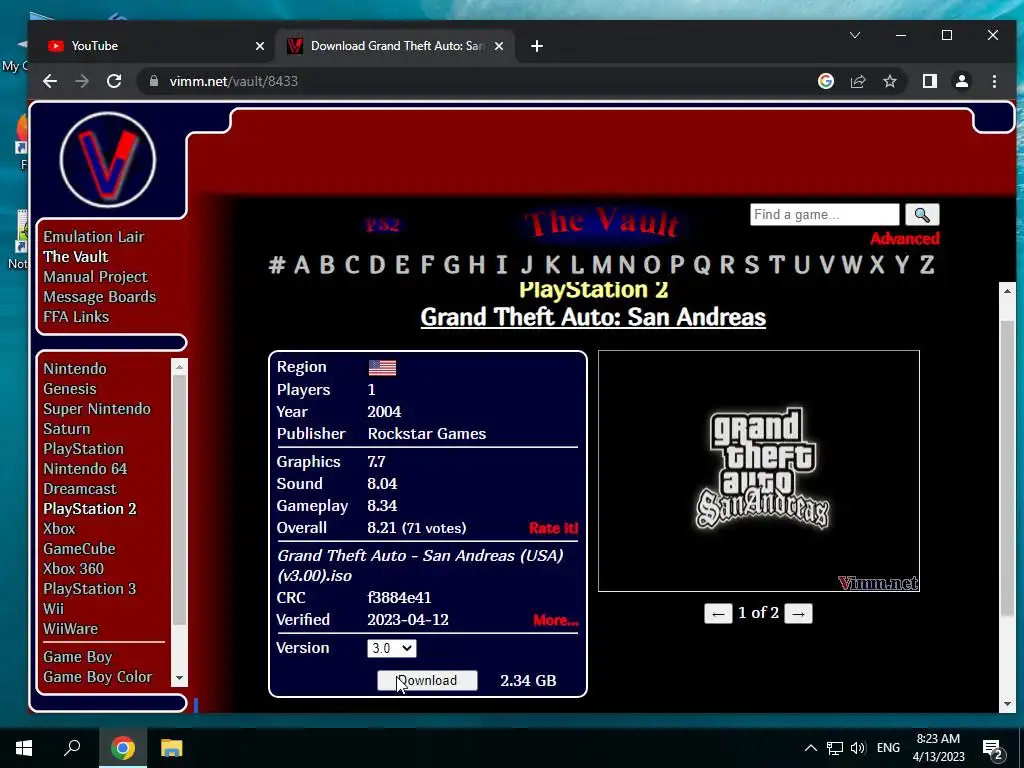Go back to the previous page
1024x768 pixels.
50,81
